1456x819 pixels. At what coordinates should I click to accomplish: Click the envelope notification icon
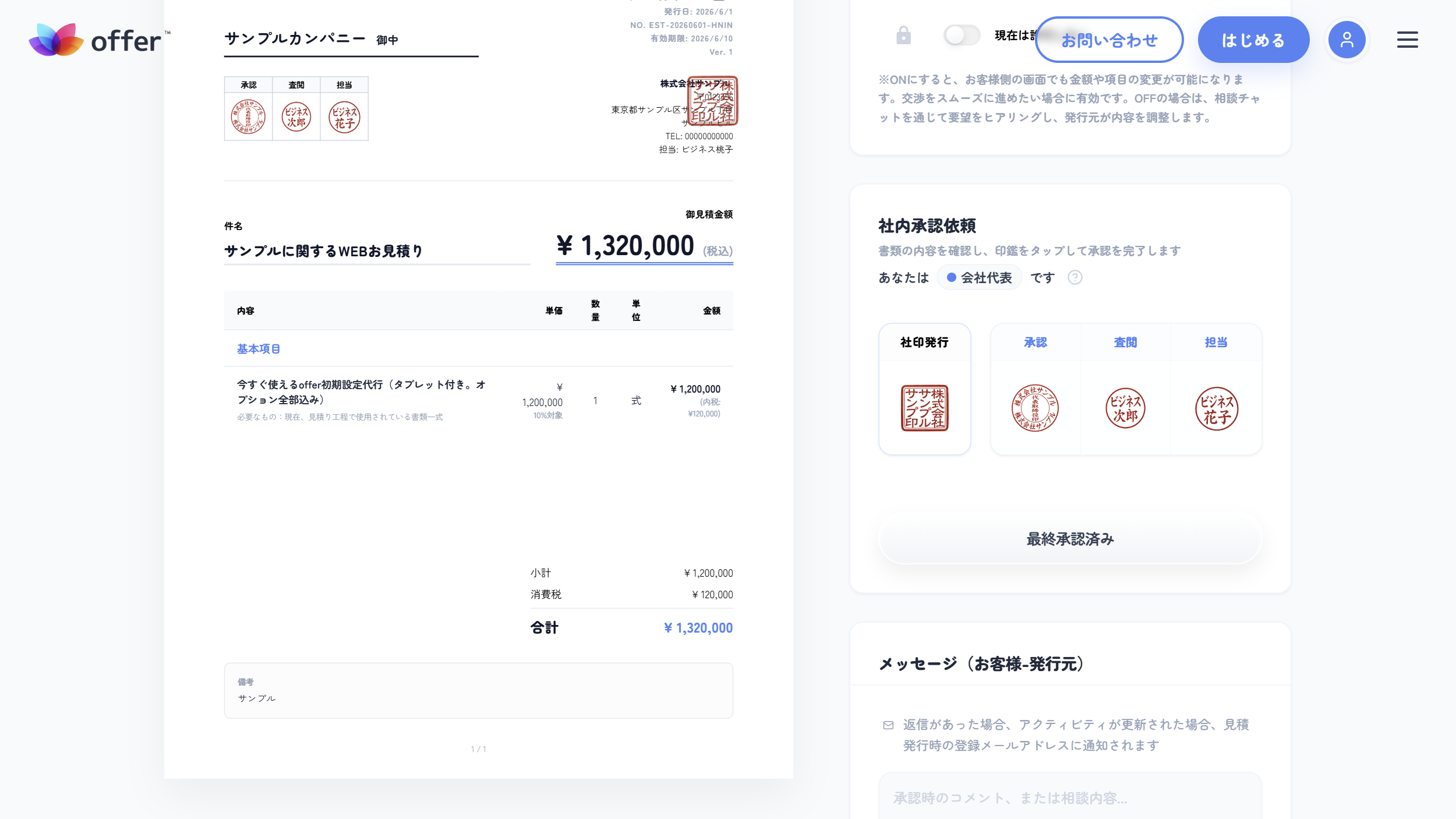coord(888,725)
